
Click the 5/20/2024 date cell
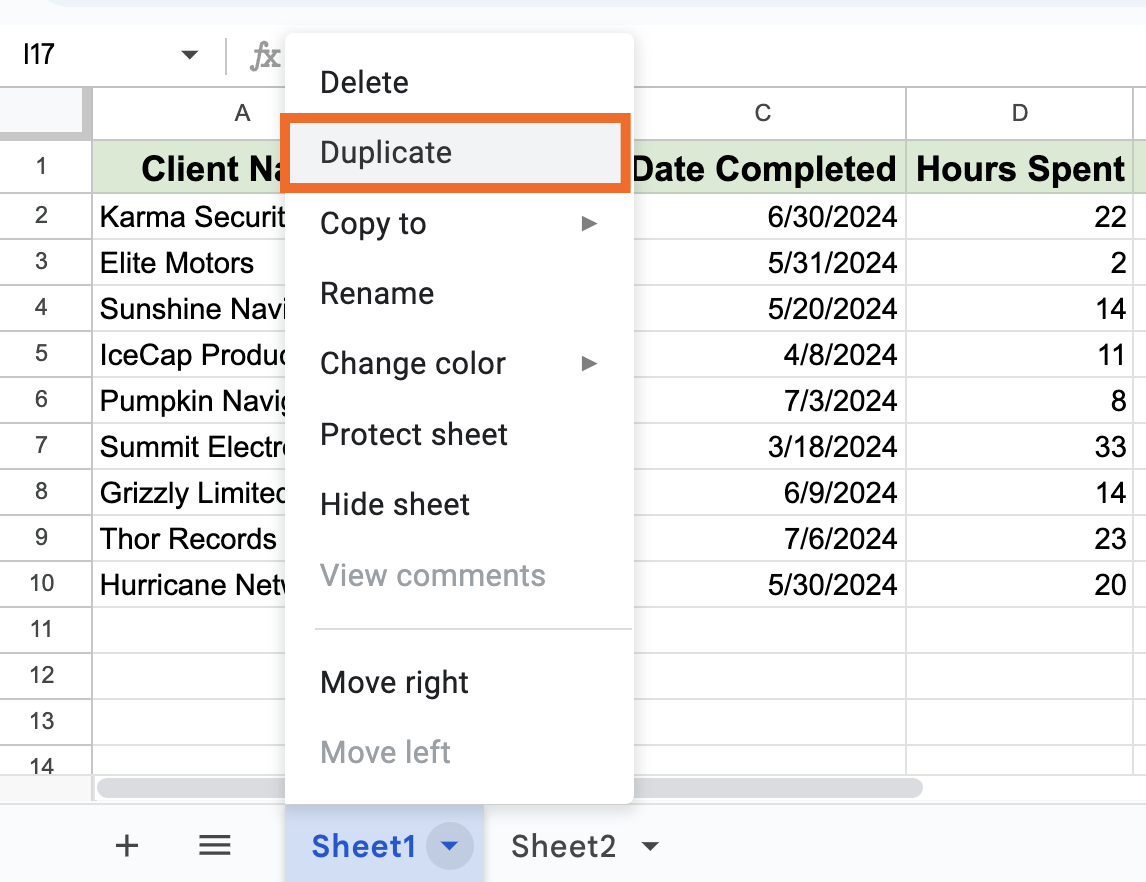[x=770, y=308]
